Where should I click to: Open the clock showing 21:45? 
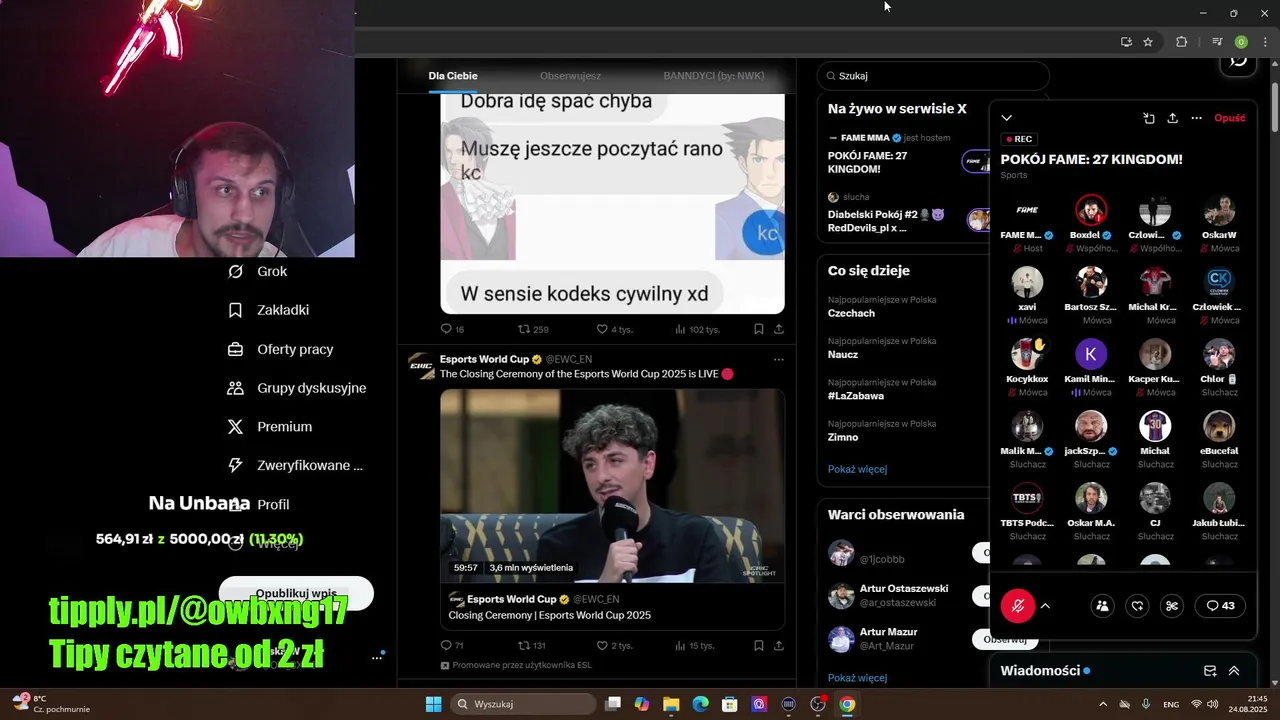point(1248,704)
